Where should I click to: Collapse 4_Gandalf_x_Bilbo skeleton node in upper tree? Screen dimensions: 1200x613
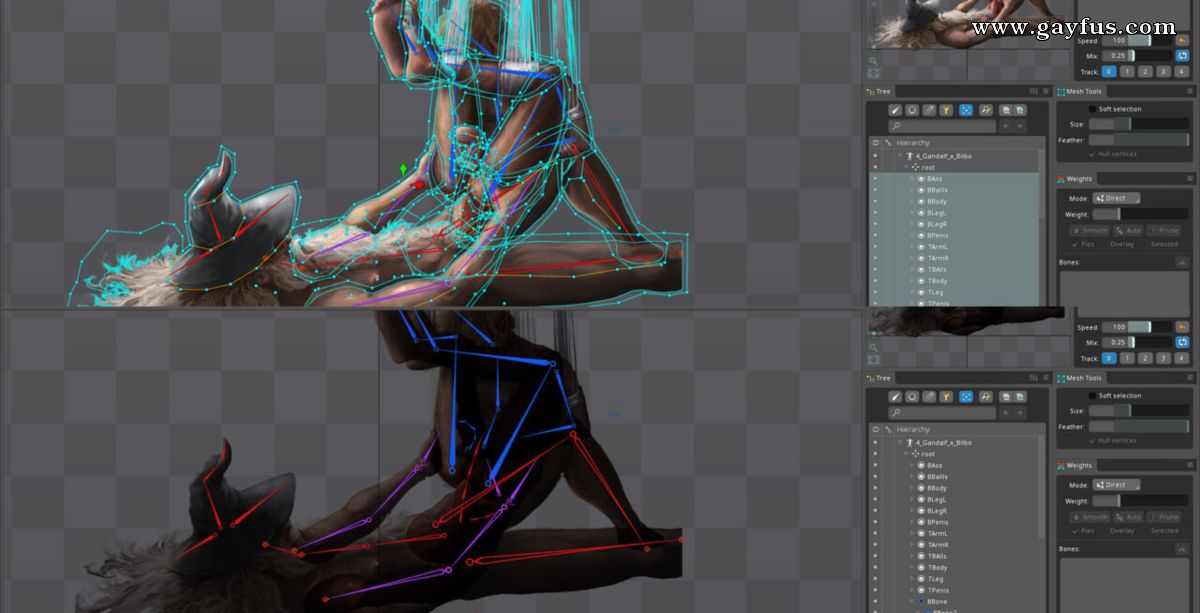tap(899, 156)
